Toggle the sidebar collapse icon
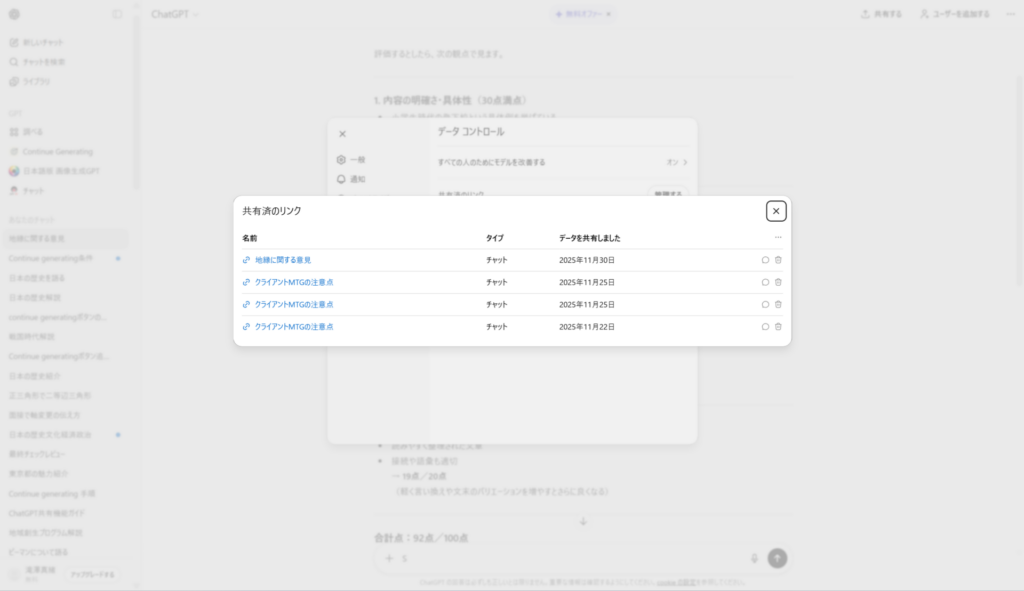This screenshot has width=1024, height=591. (117, 14)
